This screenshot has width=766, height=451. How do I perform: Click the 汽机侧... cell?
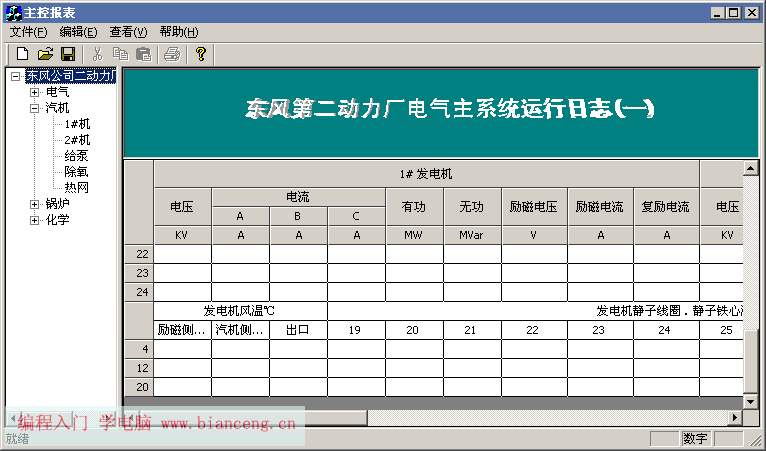click(240, 330)
